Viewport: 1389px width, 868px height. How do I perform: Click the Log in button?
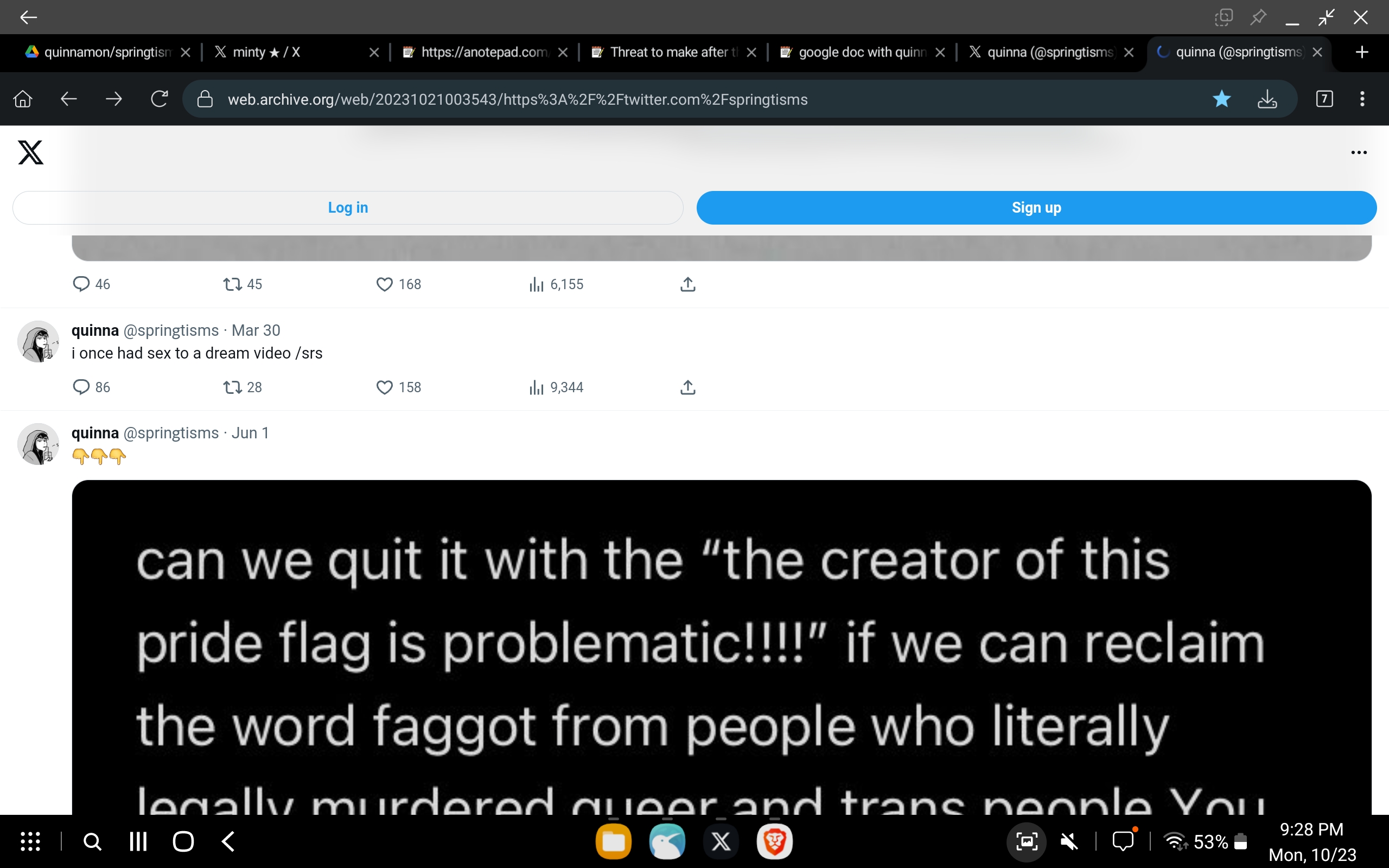click(347, 208)
